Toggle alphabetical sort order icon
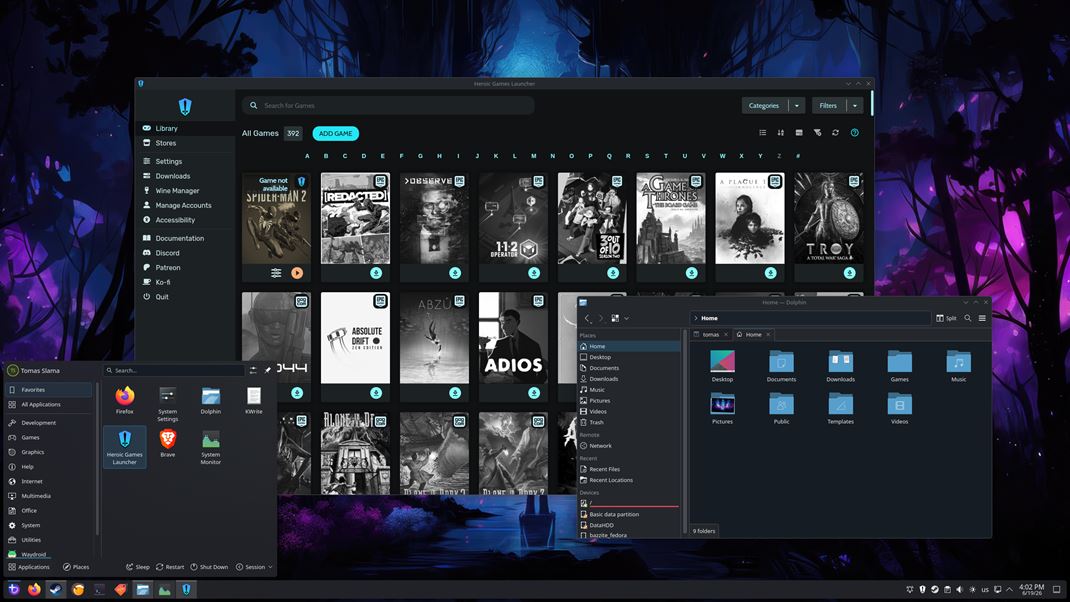 click(x=781, y=133)
